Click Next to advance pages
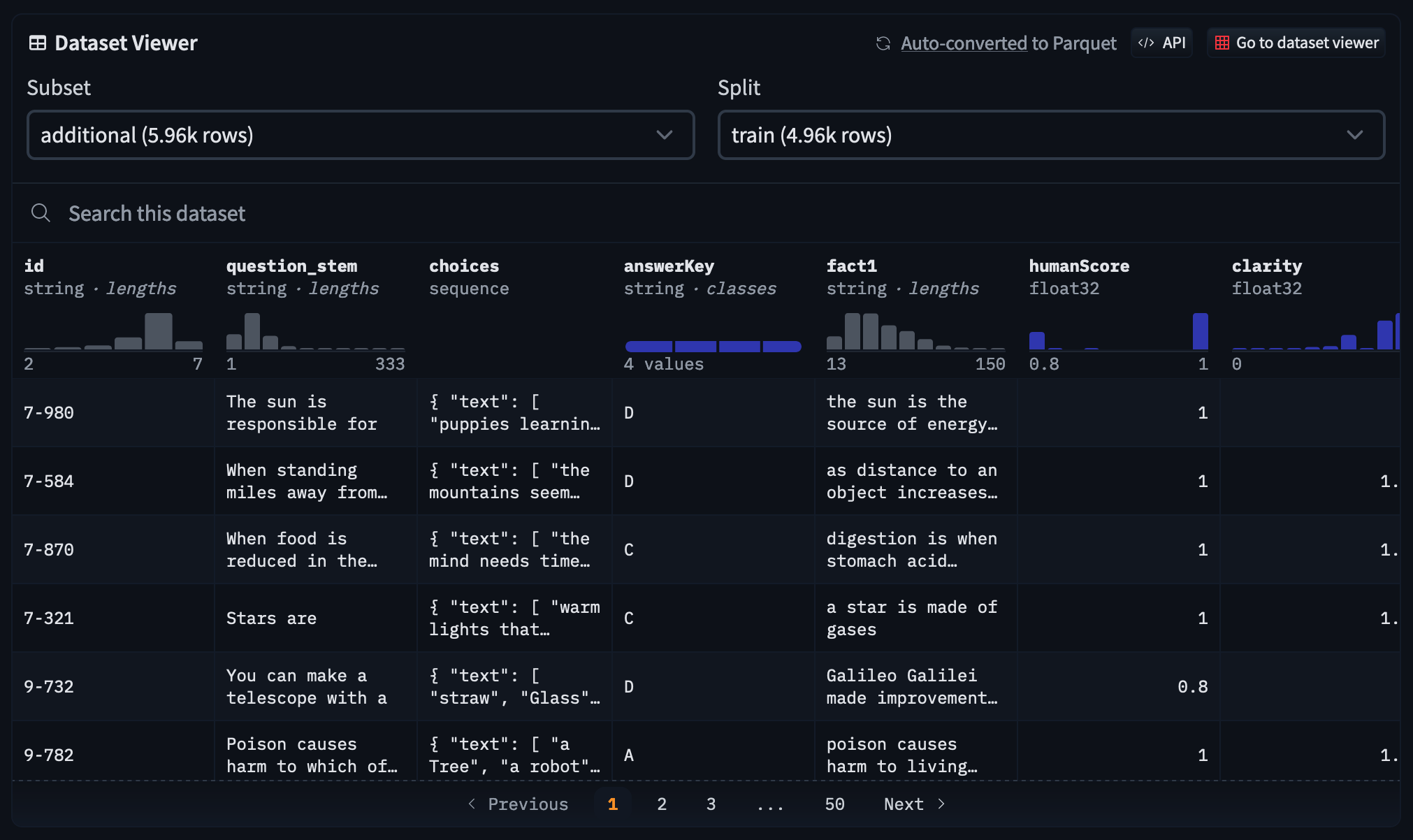The height and width of the screenshot is (840, 1413). tap(903, 804)
